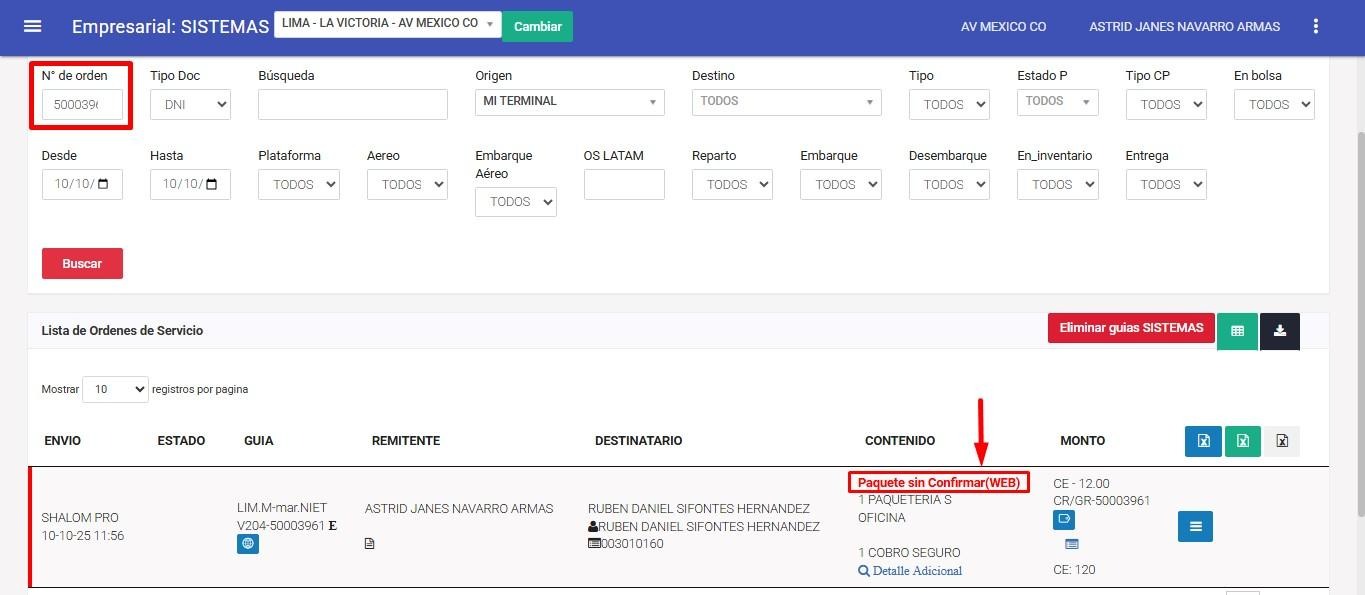Click the Eliminar guias SISTEMAS button
Viewport: 1365px width, 595px height.
point(1130,328)
